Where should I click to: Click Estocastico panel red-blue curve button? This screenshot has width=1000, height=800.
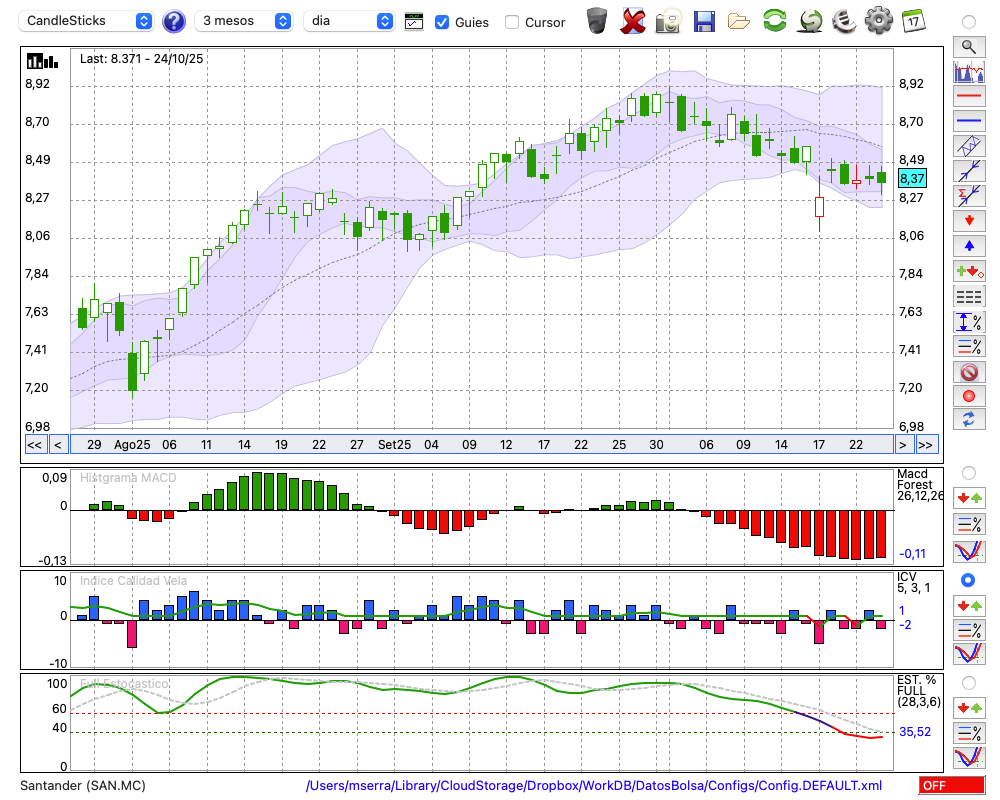pos(969,758)
